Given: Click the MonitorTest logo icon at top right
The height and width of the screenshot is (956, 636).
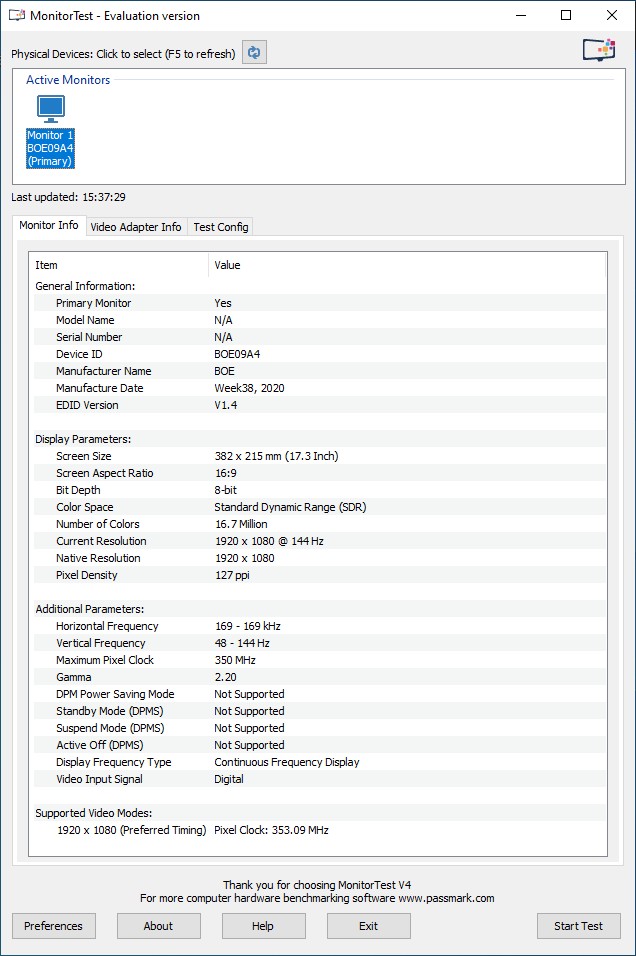Looking at the screenshot, I should point(598,51).
